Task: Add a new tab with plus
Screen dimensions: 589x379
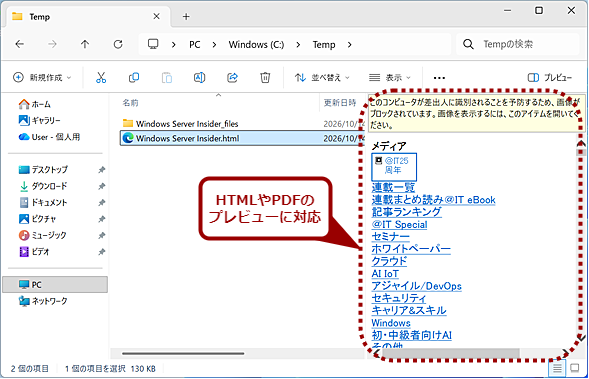Action: pyautogui.click(x=186, y=17)
